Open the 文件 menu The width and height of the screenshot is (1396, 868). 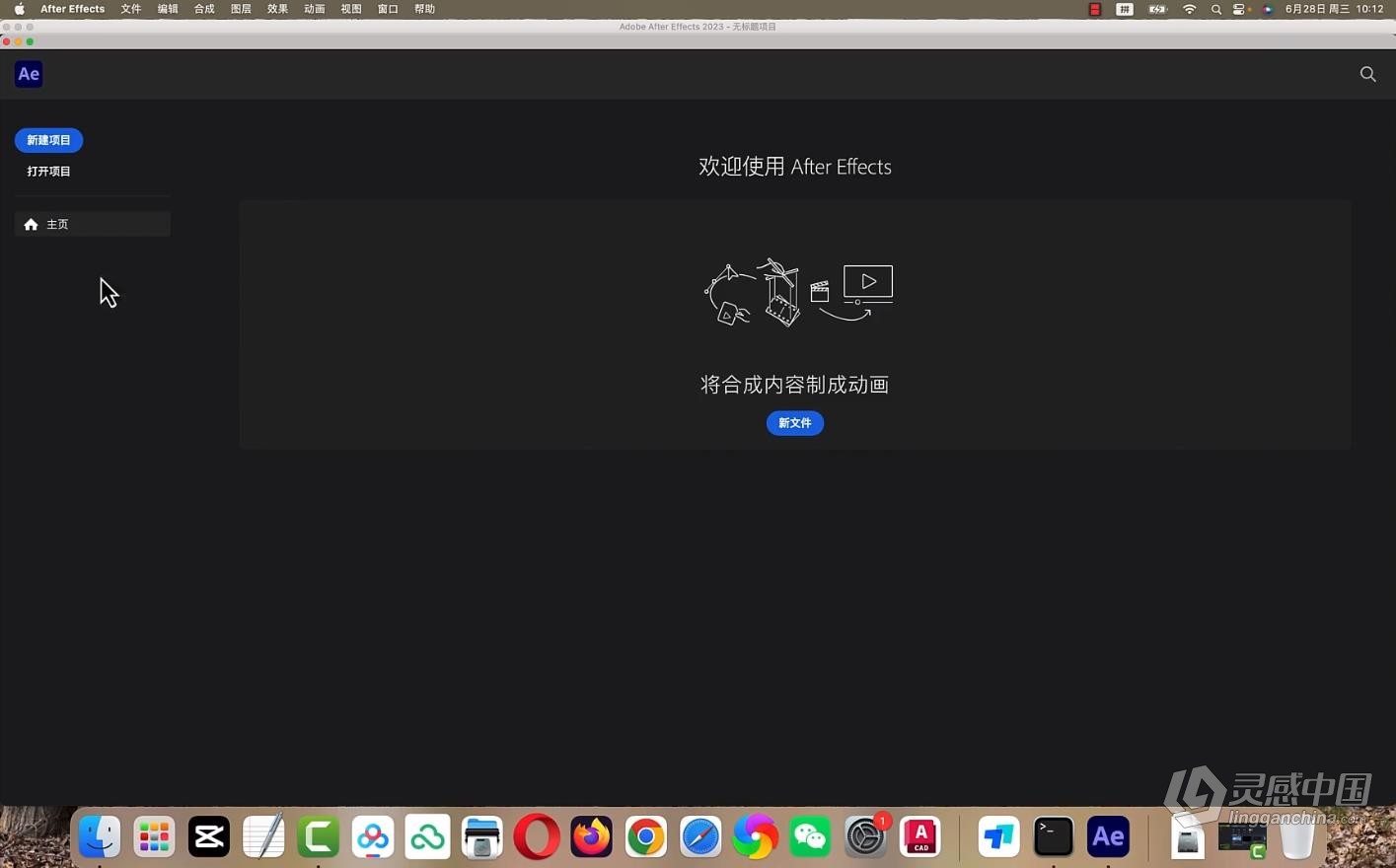coord(131,9)
